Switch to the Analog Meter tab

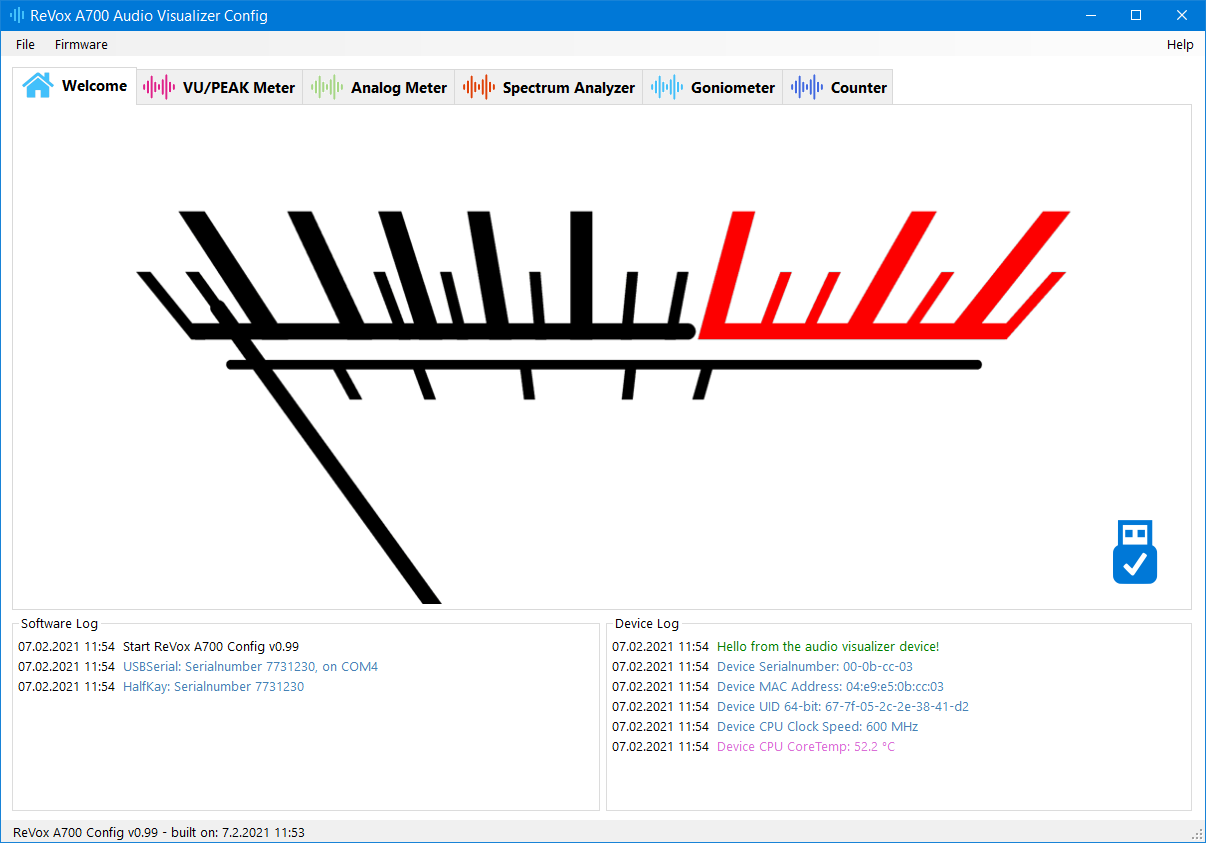(x=379, y=87)
